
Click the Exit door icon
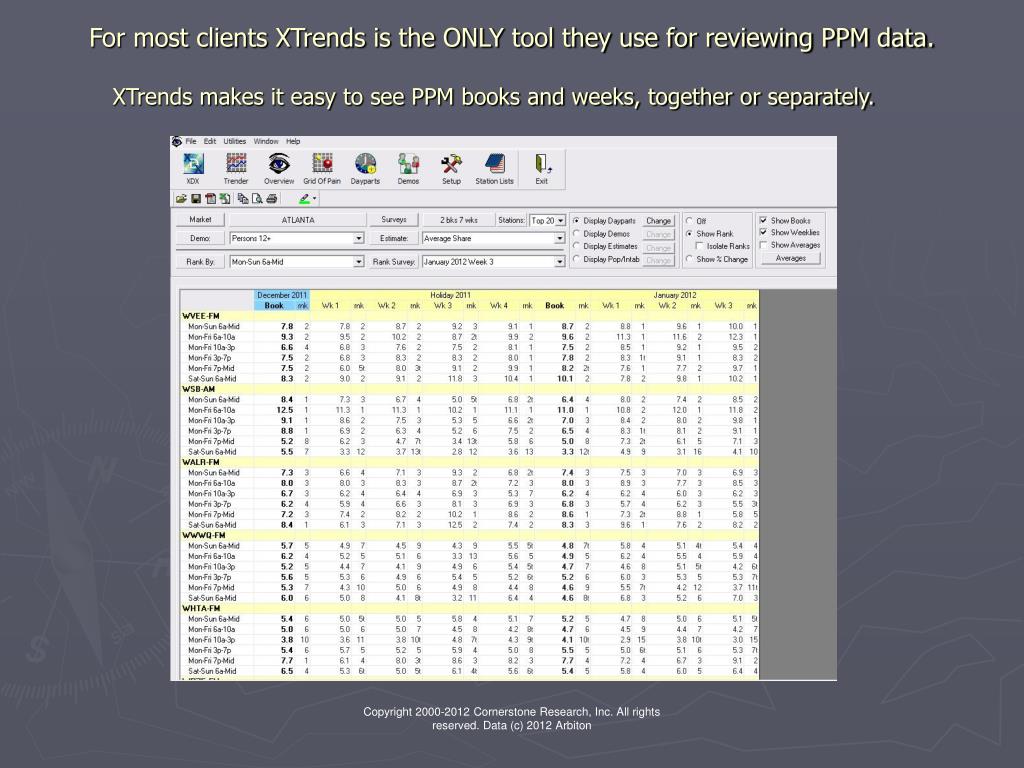(542, 168)
